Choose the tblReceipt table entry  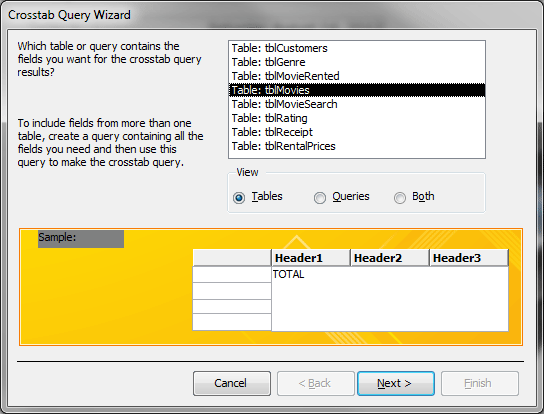(x=357, y=132)
